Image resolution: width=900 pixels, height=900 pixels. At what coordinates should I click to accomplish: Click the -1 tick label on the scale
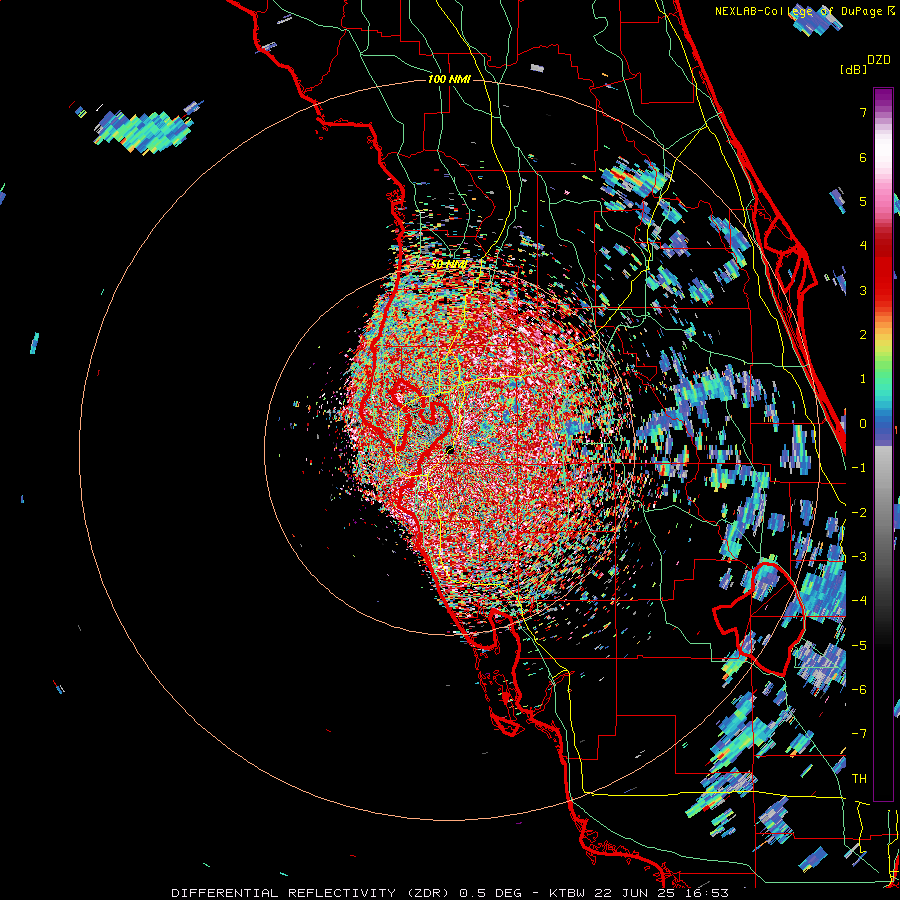[x=859, y=468]
